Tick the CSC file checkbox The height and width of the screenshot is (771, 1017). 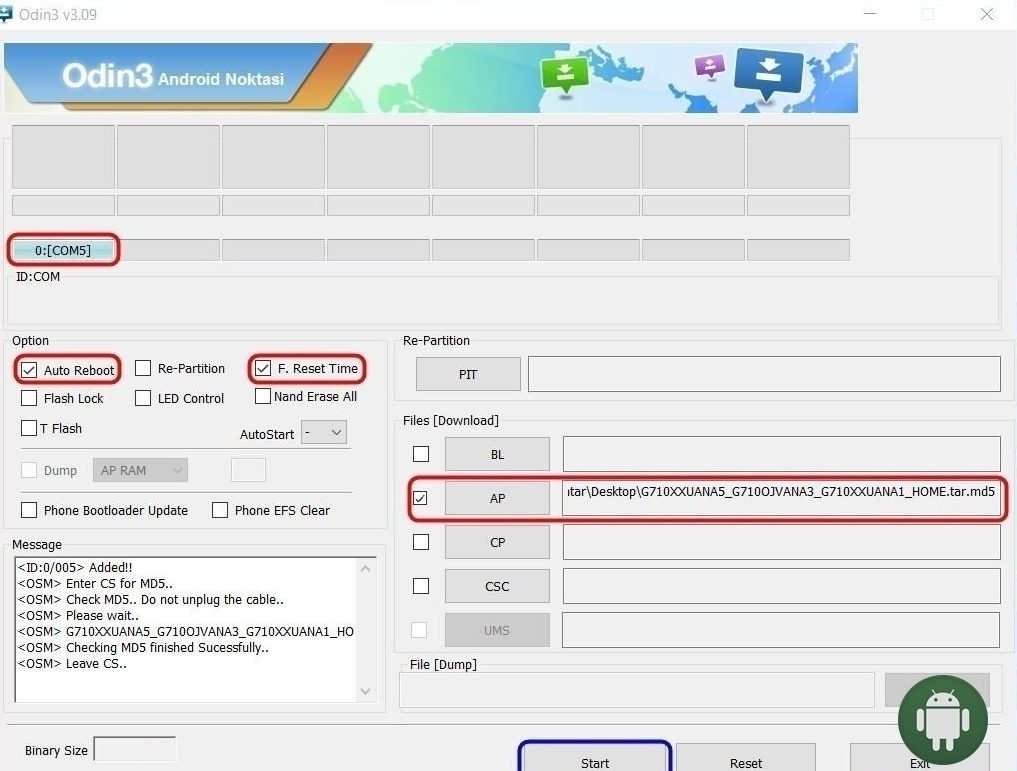[421, 586]
